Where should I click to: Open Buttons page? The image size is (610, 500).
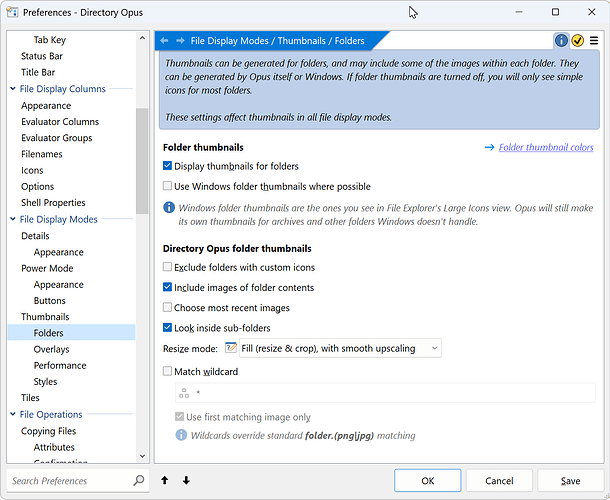[x=49, y=301]
